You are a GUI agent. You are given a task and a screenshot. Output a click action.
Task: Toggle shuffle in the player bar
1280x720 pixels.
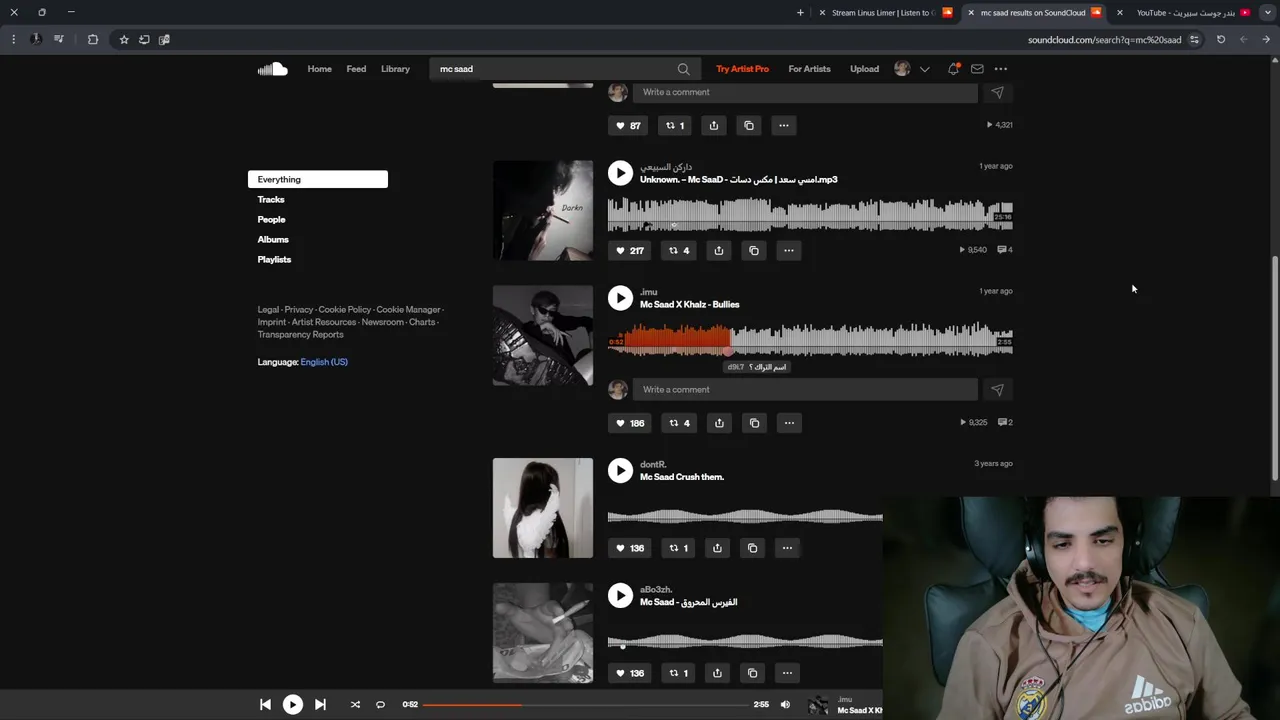click(355, 705)
